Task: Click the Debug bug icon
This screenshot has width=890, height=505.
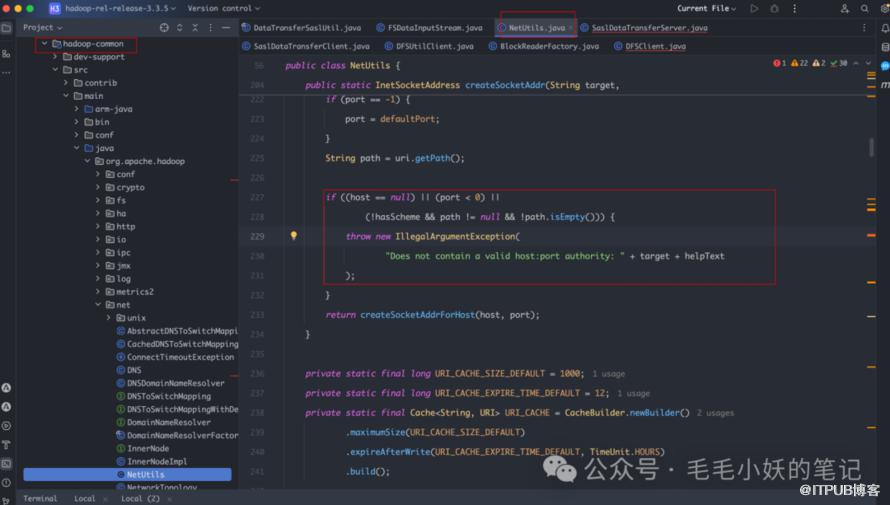Action: click(774, 8)
